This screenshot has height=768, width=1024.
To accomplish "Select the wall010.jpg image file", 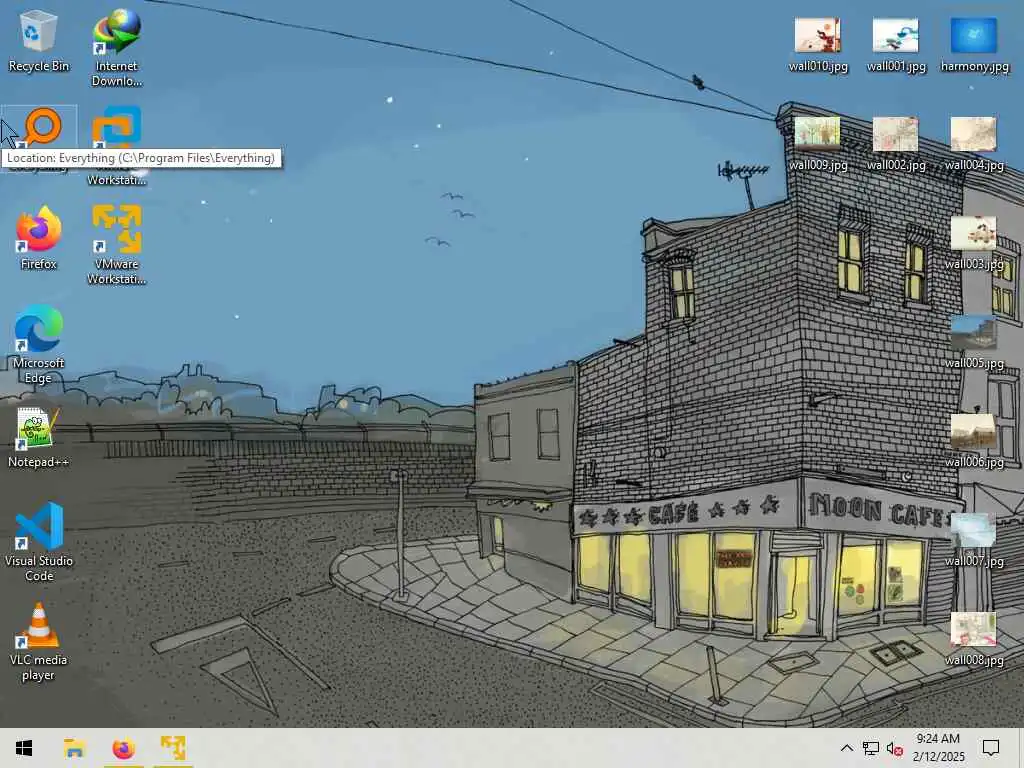I will pos(818,44).
